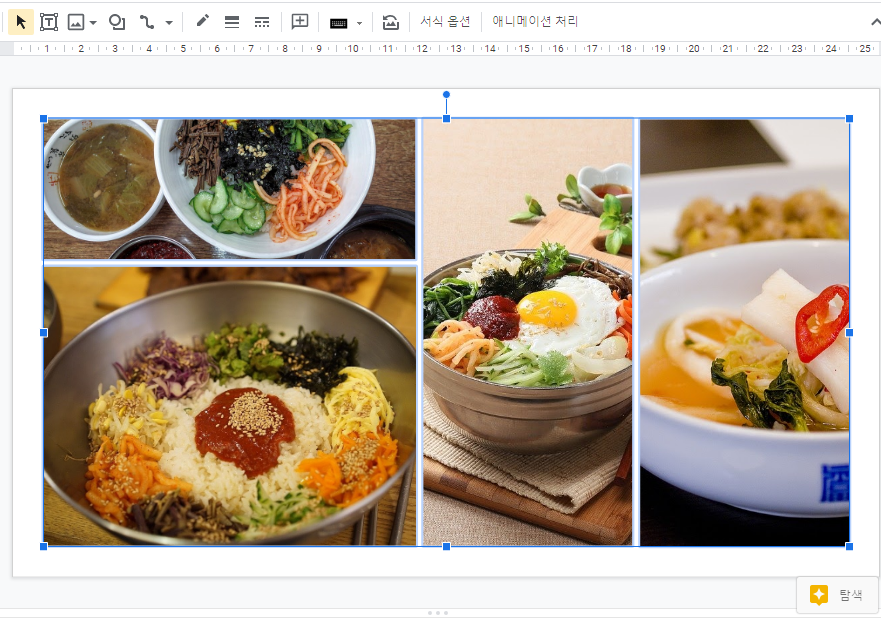Collapse the toolbar with the up chevron

tap(875, 22)
